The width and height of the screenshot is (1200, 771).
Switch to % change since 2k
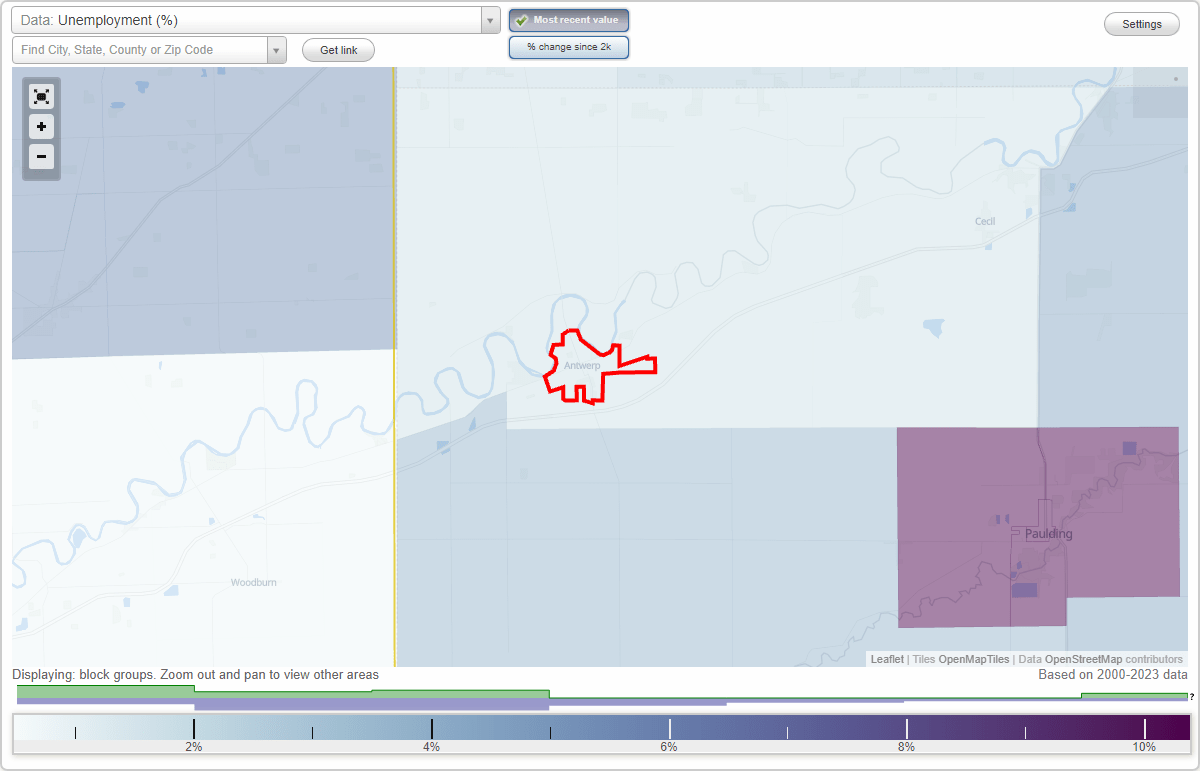[x=569, y=47]
